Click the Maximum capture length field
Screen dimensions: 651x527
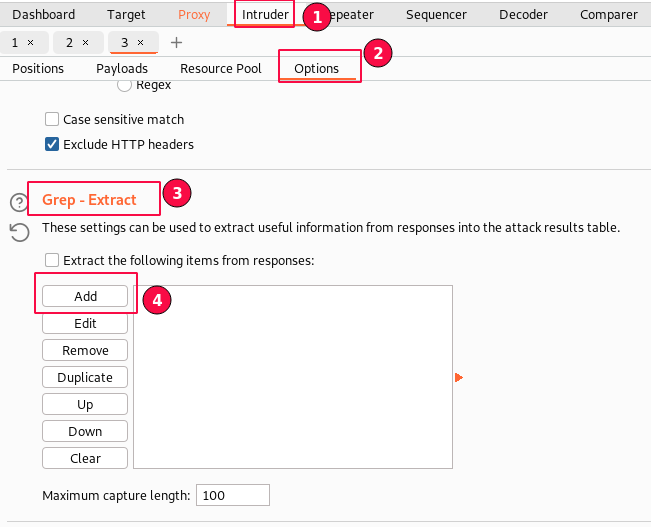[x=233, y=495]
